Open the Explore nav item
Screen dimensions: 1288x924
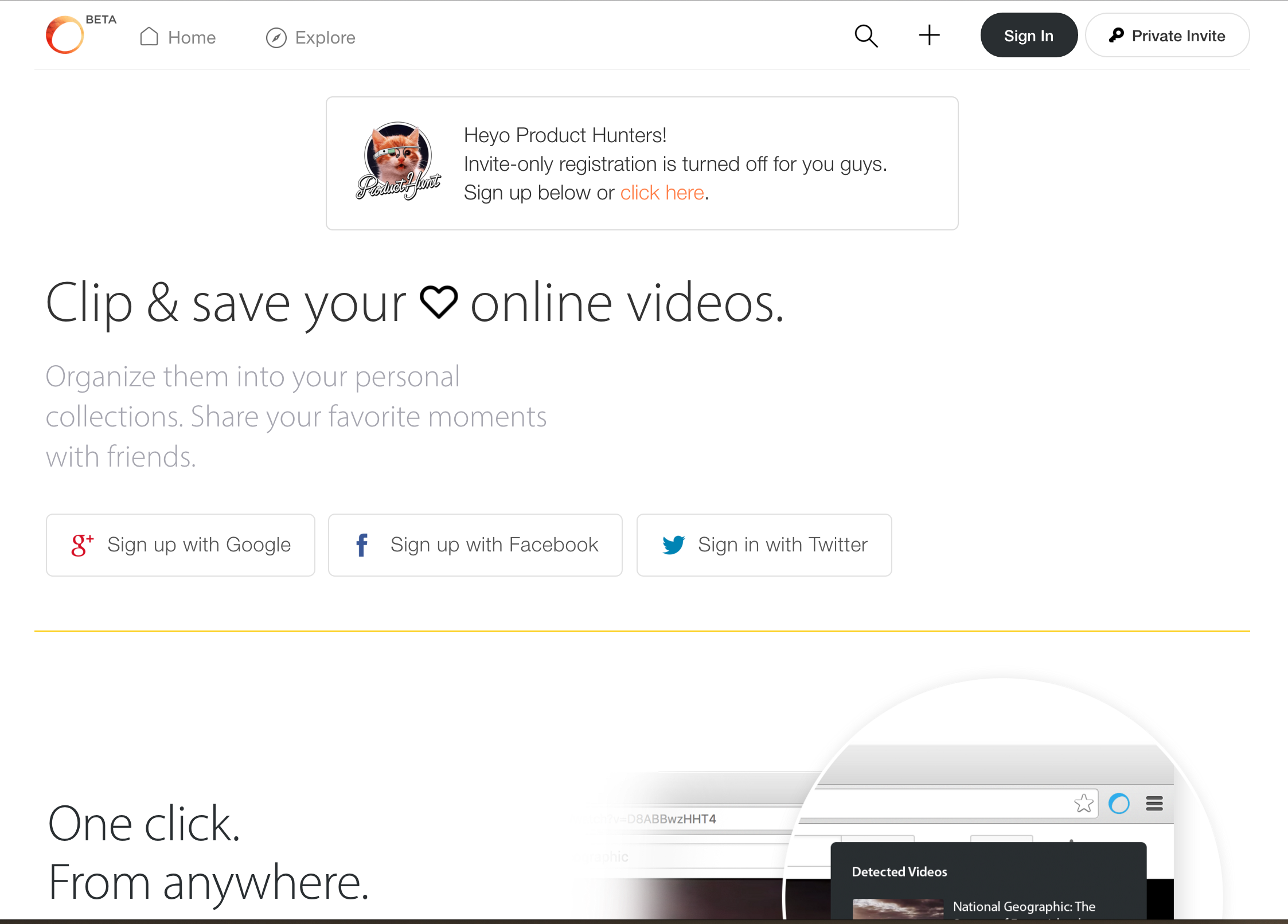[311, 37]
